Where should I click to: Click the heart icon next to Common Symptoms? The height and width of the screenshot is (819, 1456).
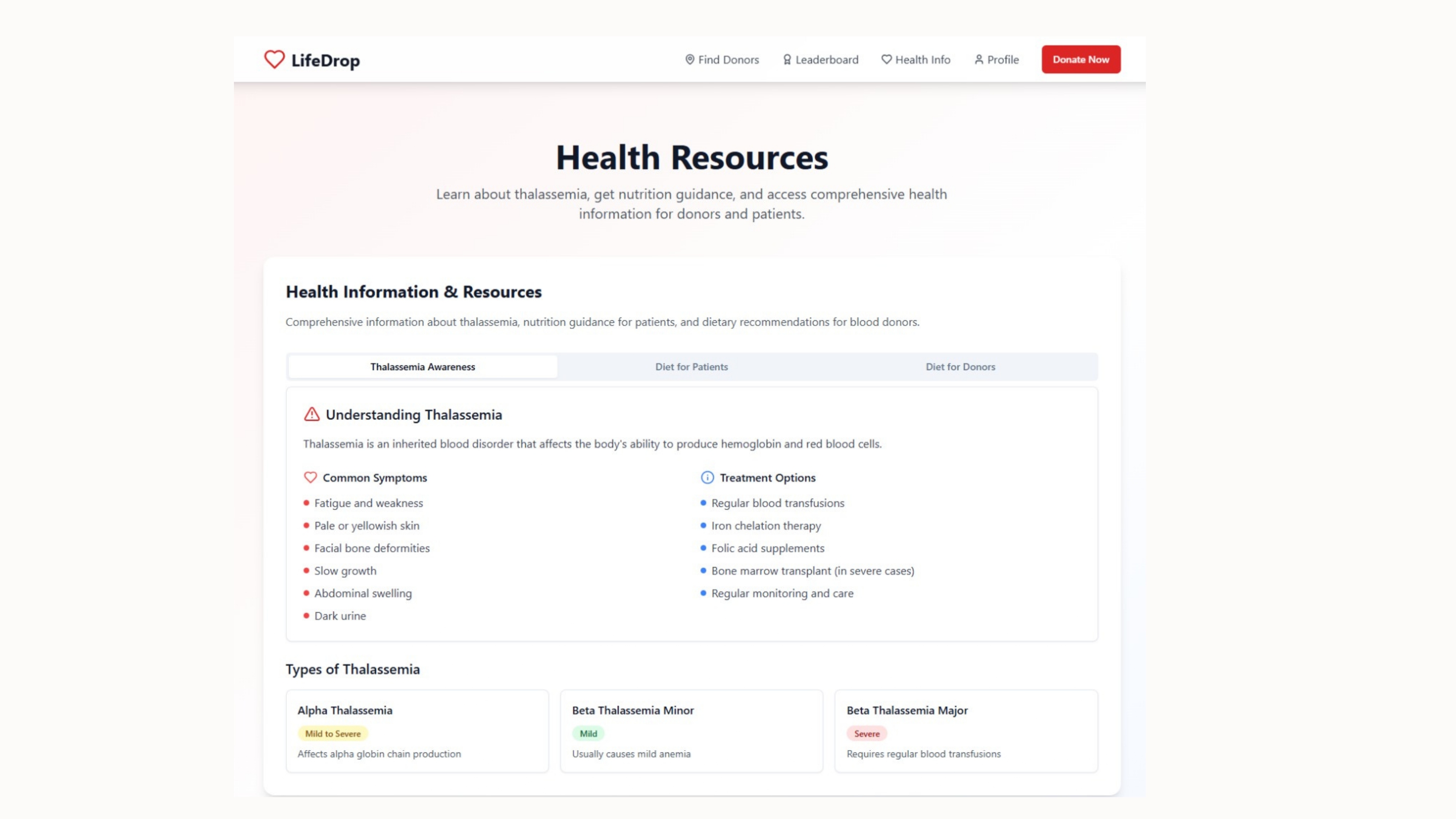310,477
